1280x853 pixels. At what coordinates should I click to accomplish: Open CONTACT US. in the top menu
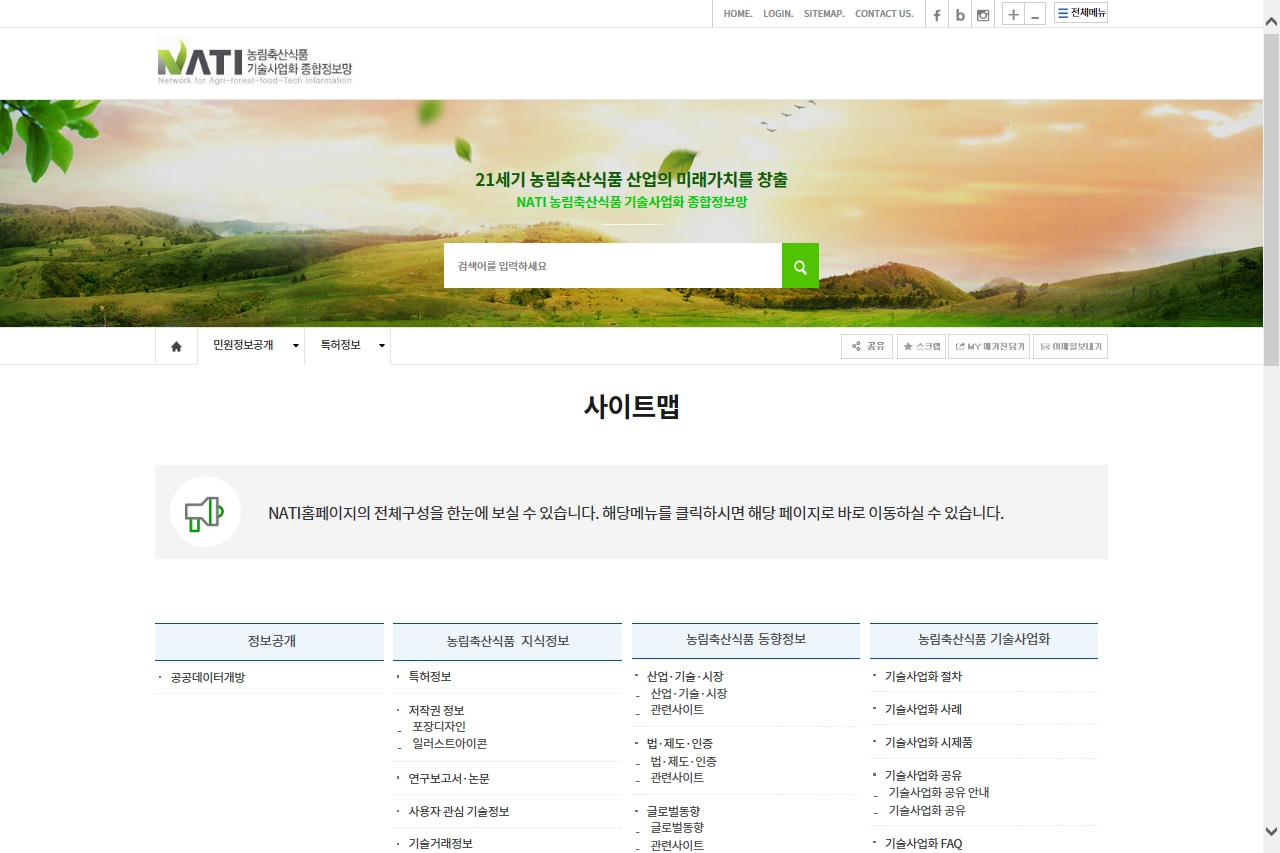(x=884, y=14)
